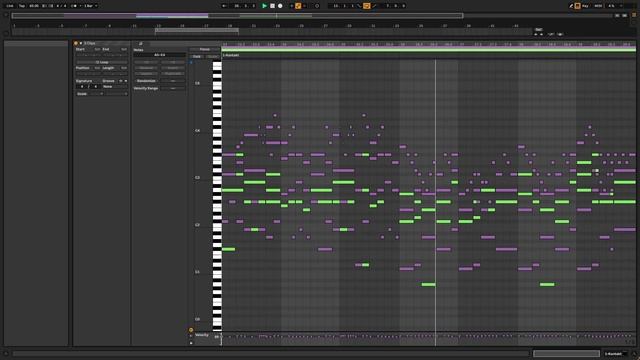
Task: Toggle the Follow playback arrow
Action: click(x=224, y=6)
